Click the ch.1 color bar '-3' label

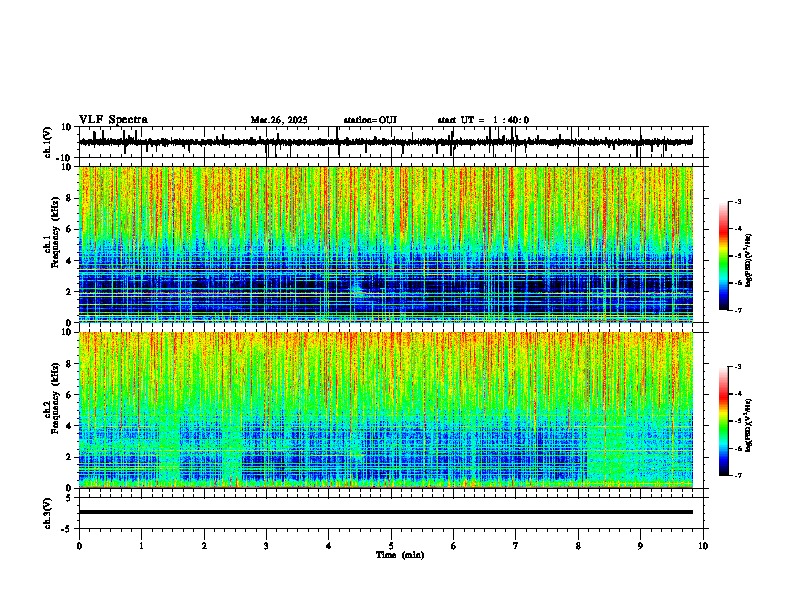click(x=737, y=201)
